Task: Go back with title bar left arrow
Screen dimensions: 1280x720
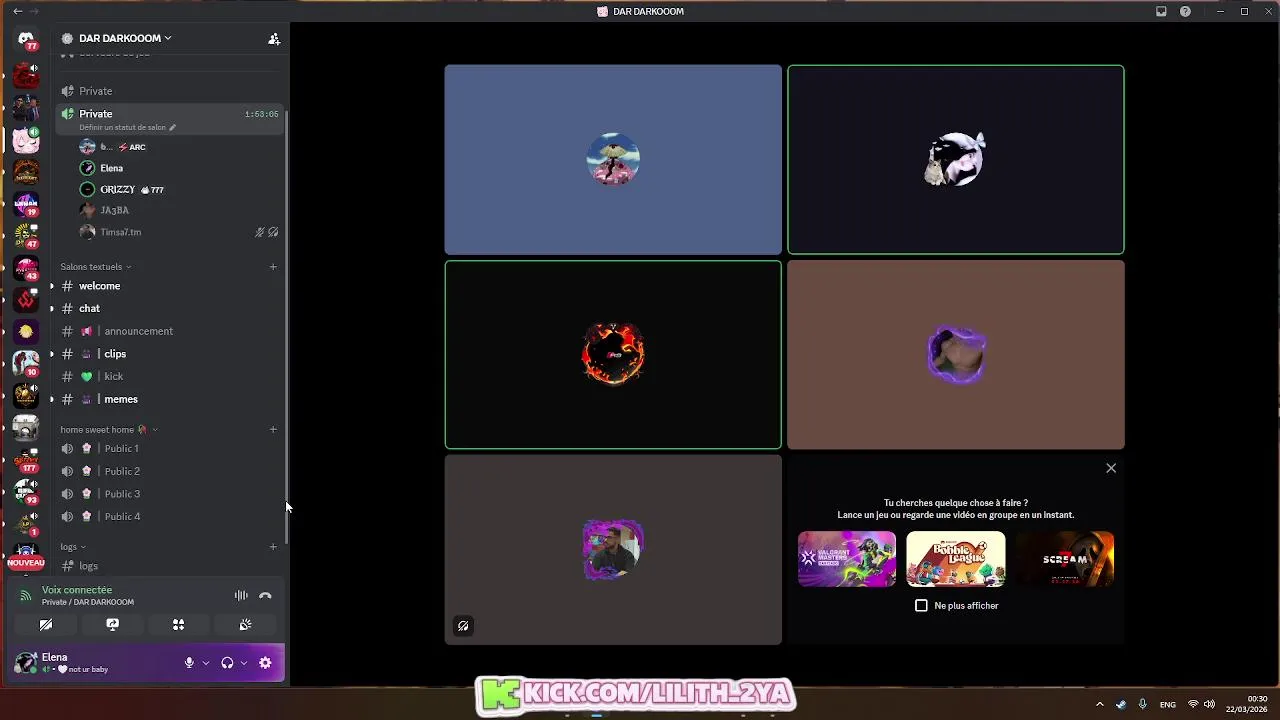Action: 17,11
